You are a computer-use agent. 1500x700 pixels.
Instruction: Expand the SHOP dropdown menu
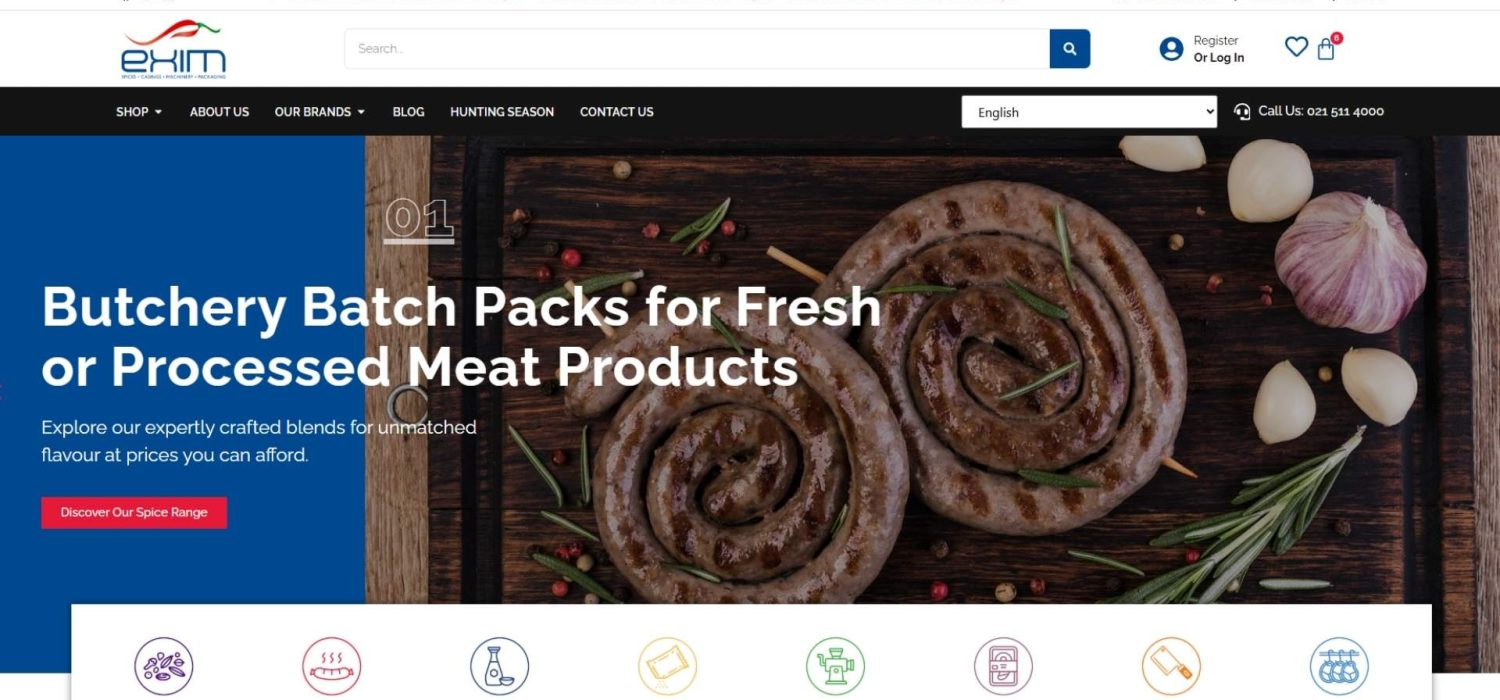[139, 112]
